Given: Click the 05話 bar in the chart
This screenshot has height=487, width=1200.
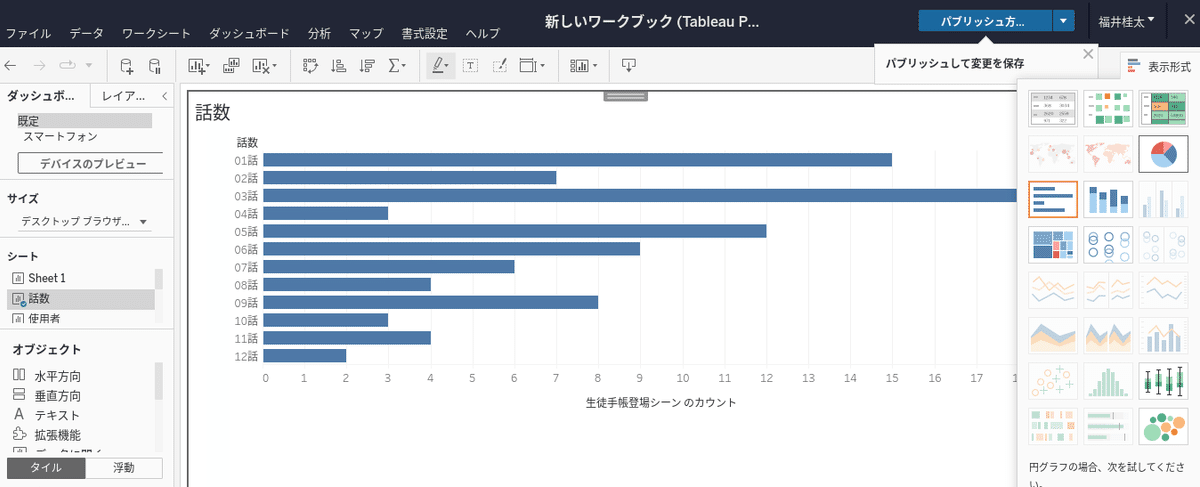Looking at the screenshot, I should click(515, 231).
